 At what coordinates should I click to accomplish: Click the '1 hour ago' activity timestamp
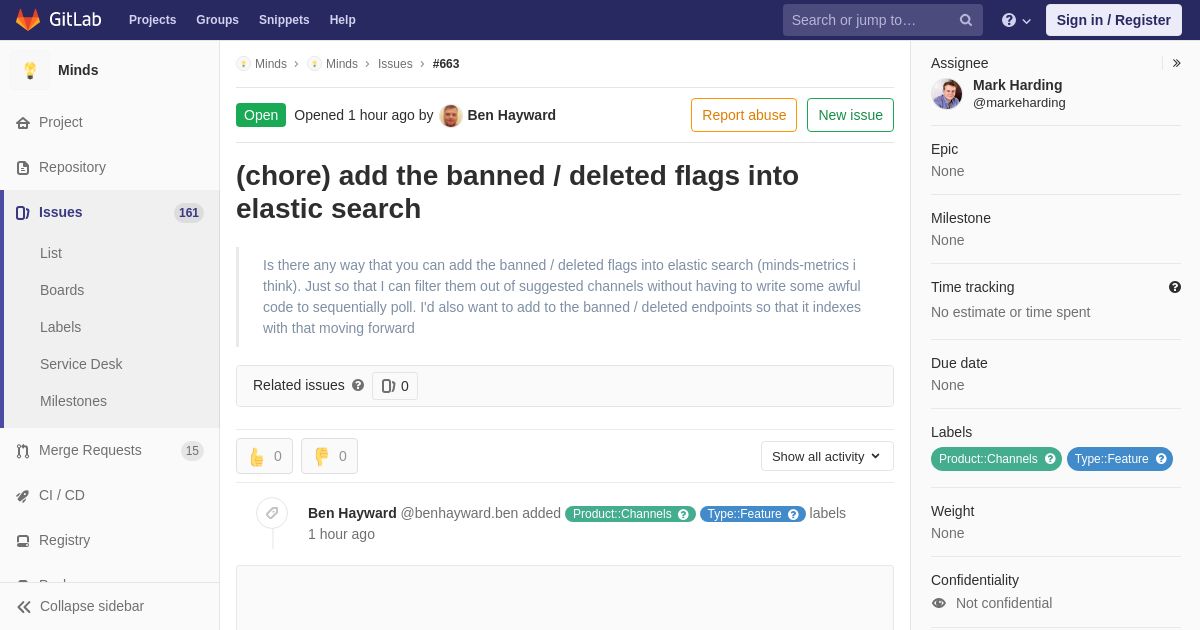pos(341,534)
